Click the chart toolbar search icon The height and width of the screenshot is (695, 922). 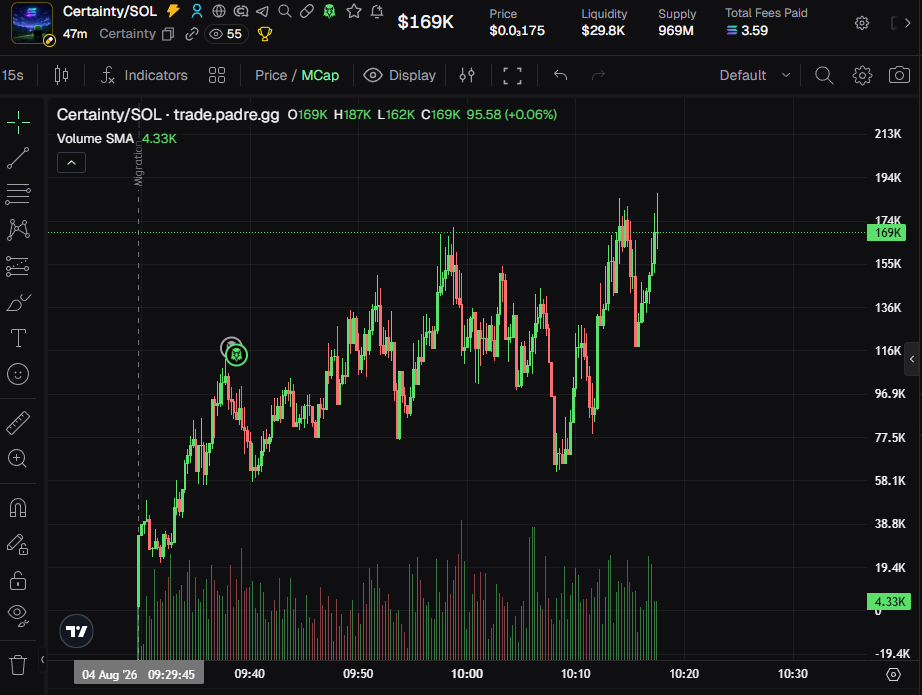824,75
